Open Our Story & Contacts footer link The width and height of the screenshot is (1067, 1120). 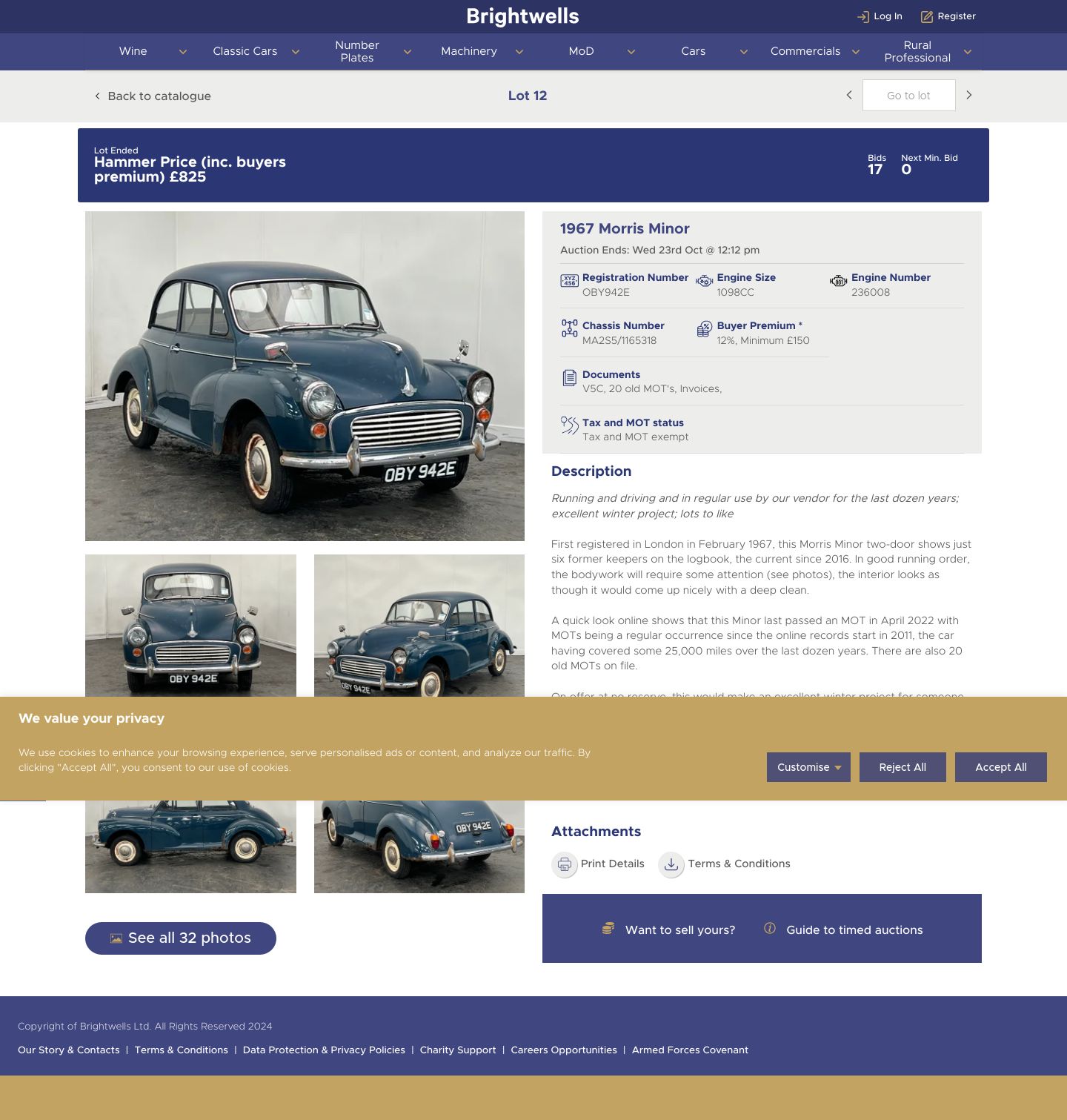click(69, 1050)
